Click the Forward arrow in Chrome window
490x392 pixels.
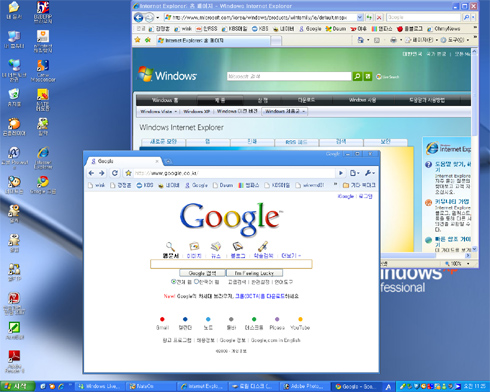(102, 173)
